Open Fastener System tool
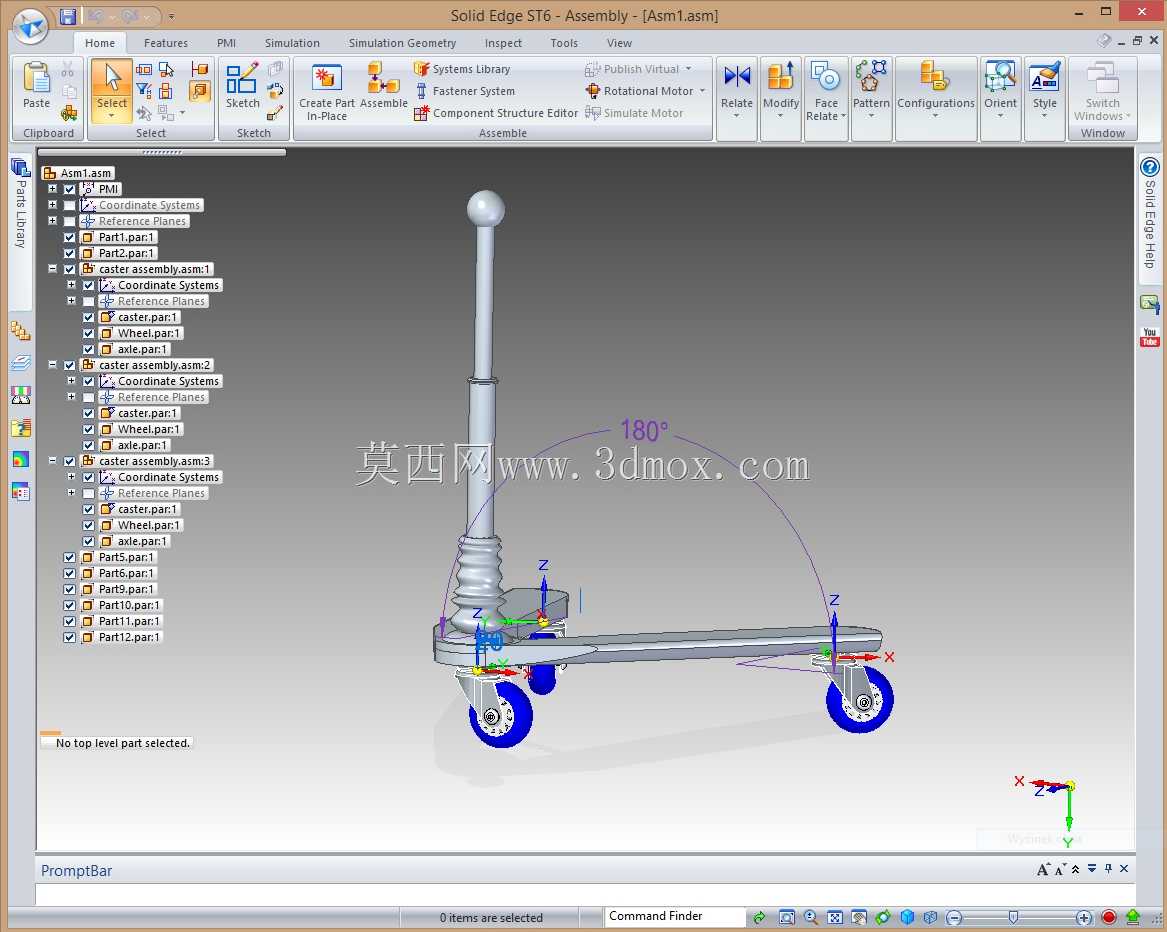Image resolution: width=1167 pixels, height=932 pixels. [464, 91]
